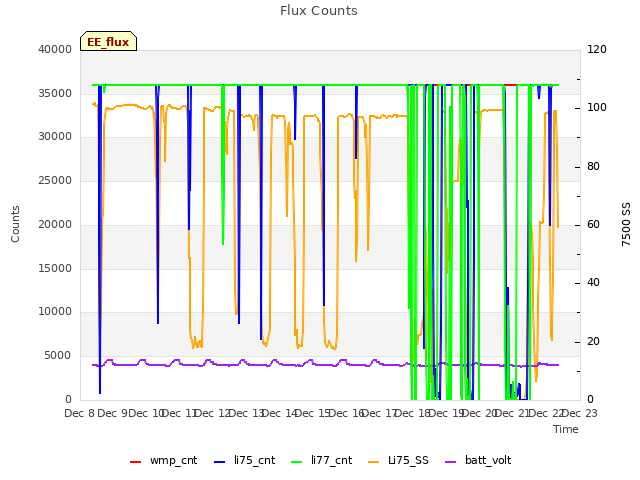The image size is (640, 480).
Task: Click the 20 right axis tick label
Action: [x=593, y=341]
